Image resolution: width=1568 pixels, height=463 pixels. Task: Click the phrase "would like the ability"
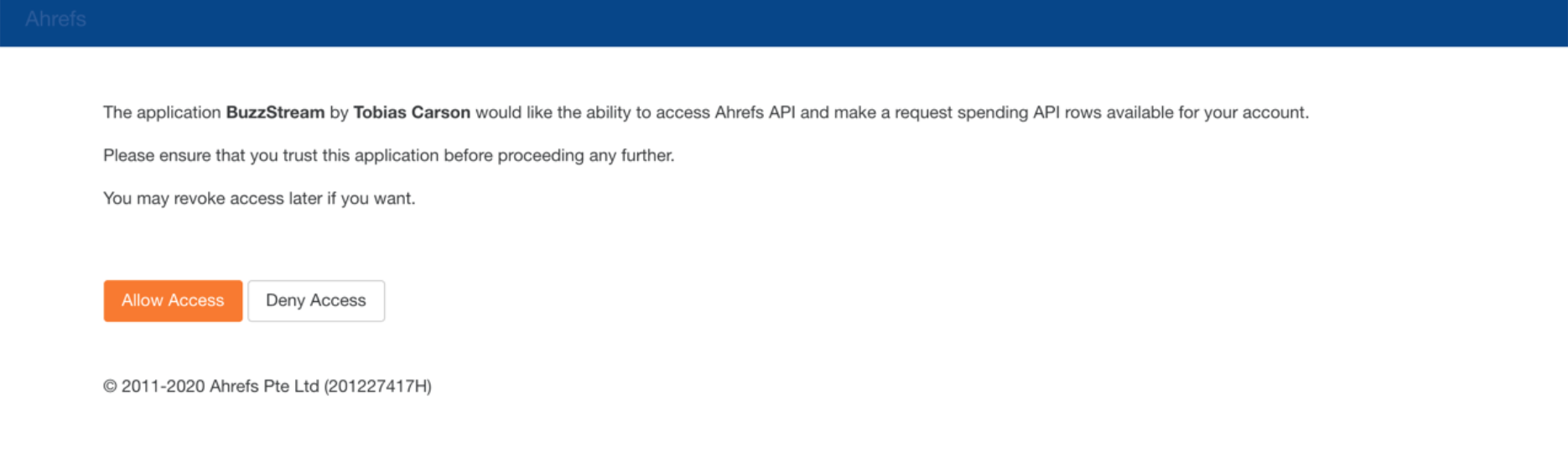553,112
